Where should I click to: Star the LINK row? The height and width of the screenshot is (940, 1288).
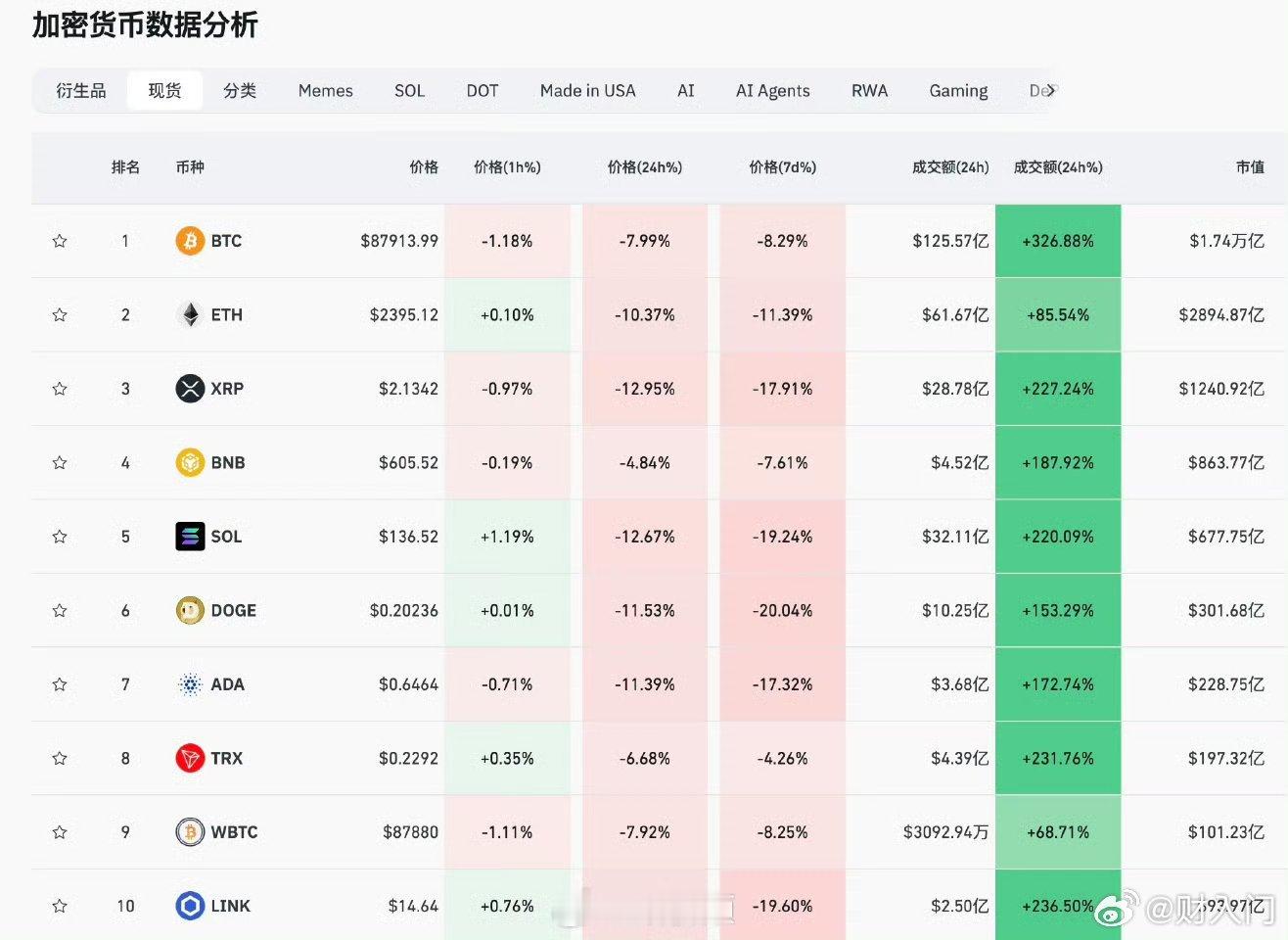pos(60,906)
